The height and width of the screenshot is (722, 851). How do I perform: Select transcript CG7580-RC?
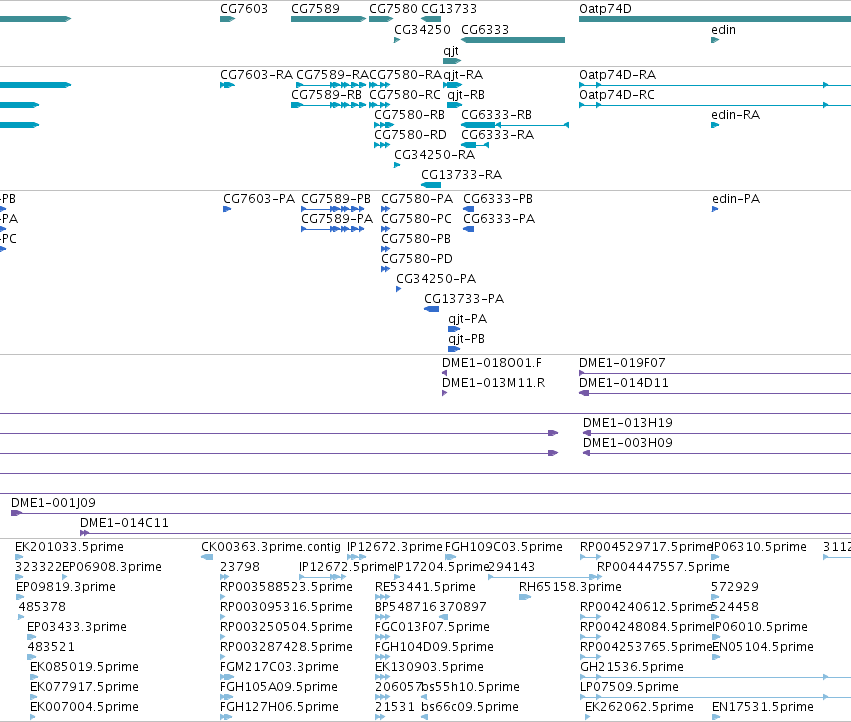[405, 94]
